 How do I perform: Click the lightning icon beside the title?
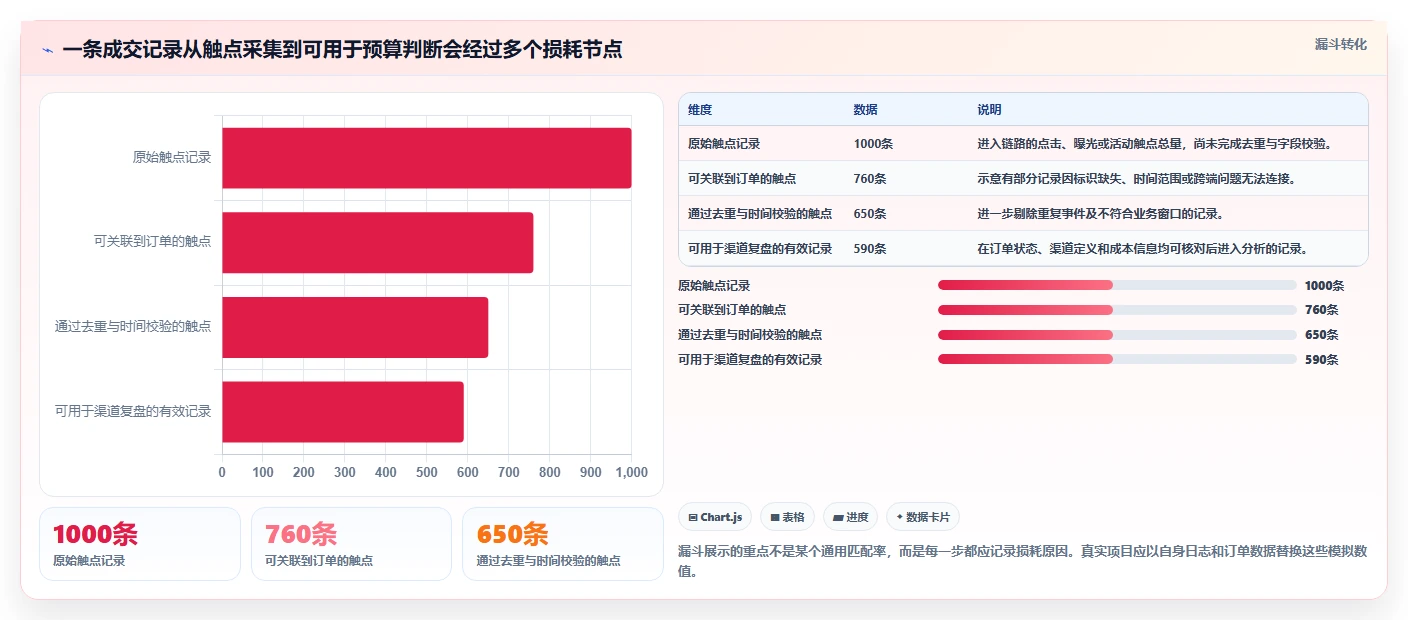[47, 50]
